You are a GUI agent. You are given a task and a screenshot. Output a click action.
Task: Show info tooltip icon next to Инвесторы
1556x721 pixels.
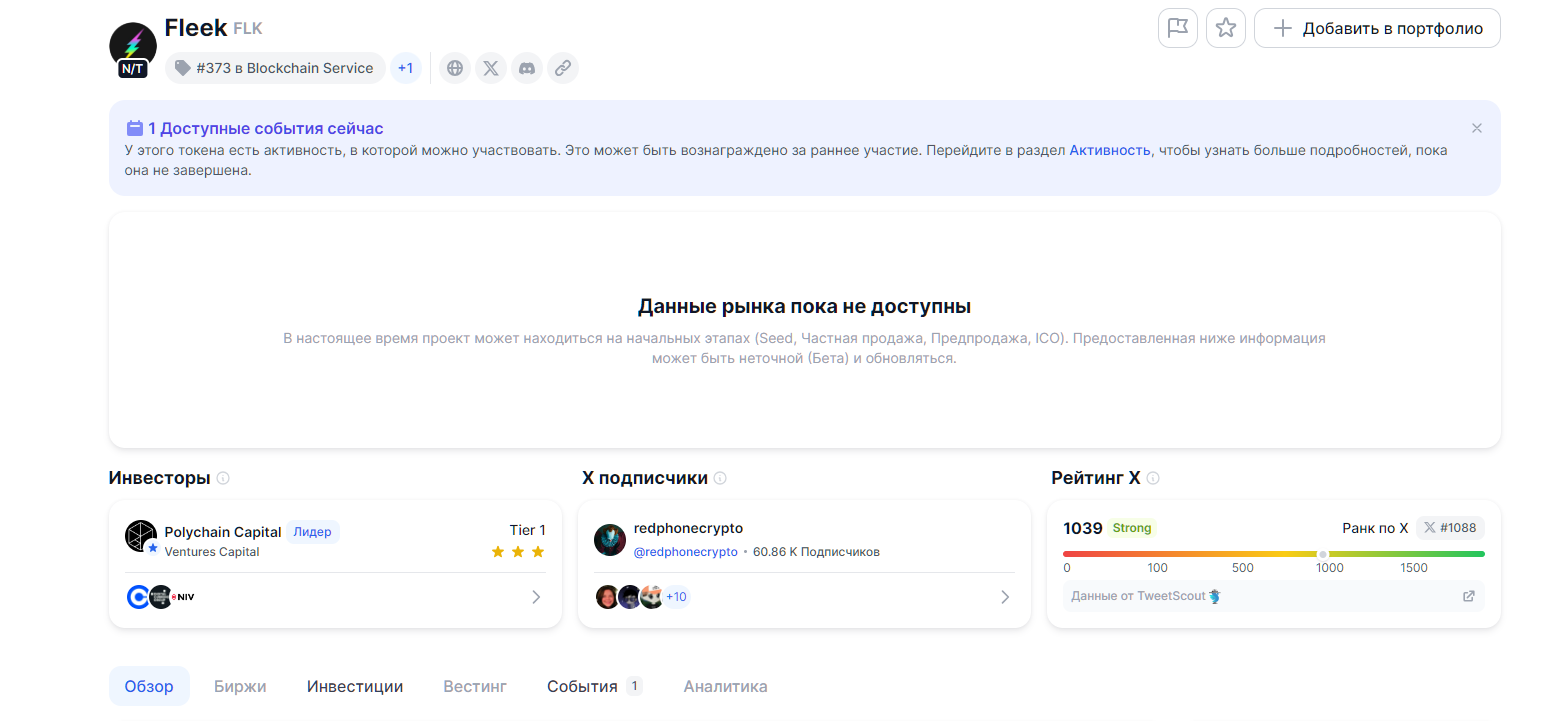point(223,478)
